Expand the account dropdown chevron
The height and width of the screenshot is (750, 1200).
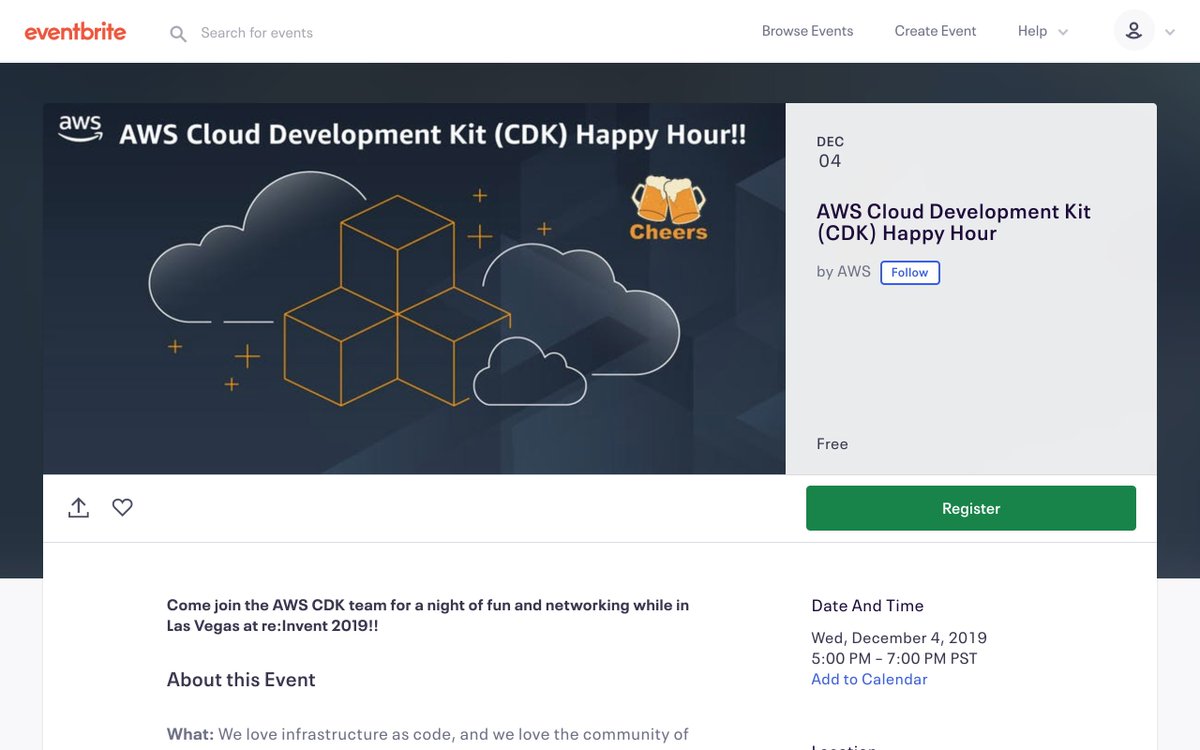click(1170, 32)
